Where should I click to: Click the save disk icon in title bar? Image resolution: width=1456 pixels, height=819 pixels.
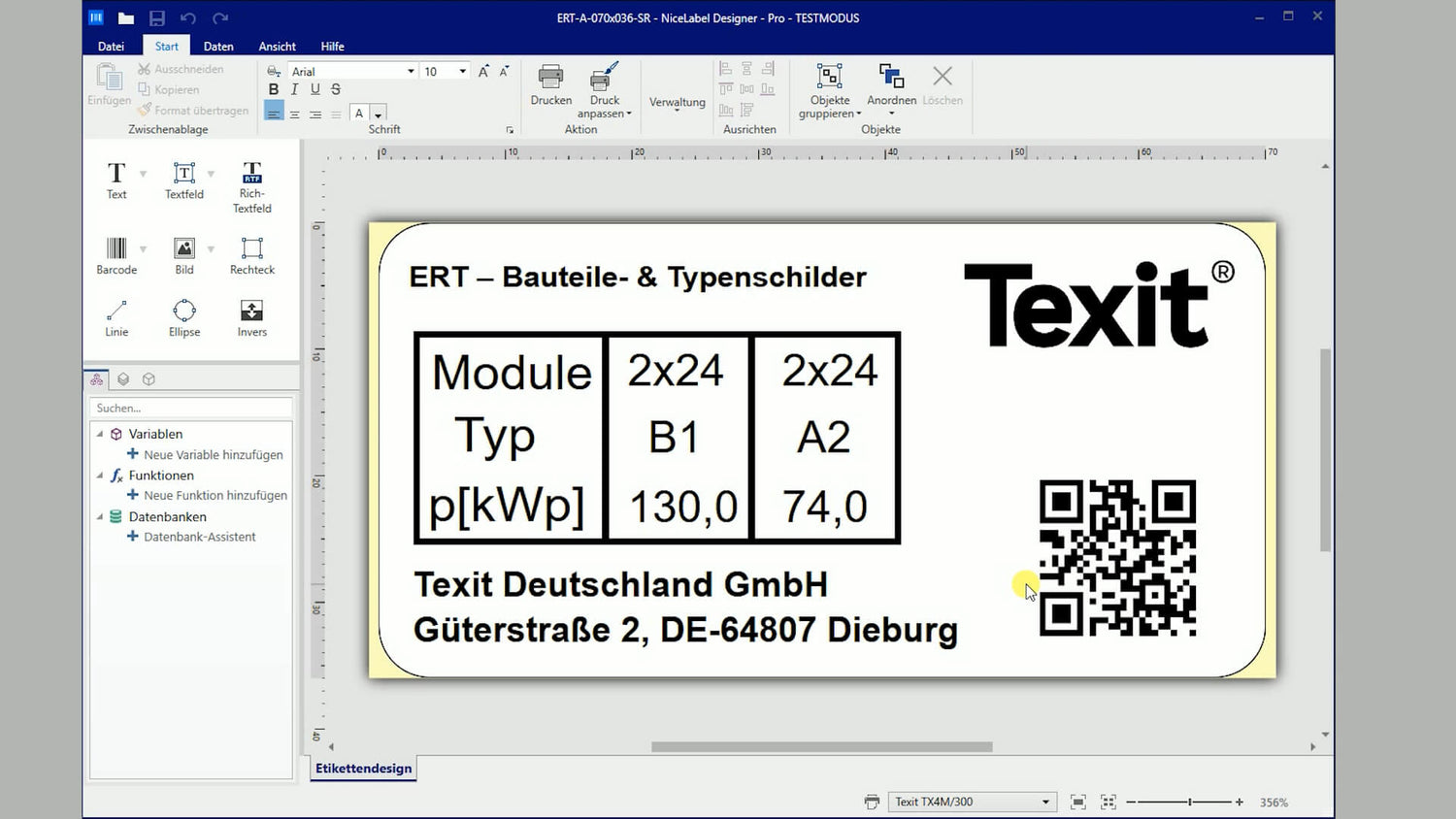click(x=157, y=17)
